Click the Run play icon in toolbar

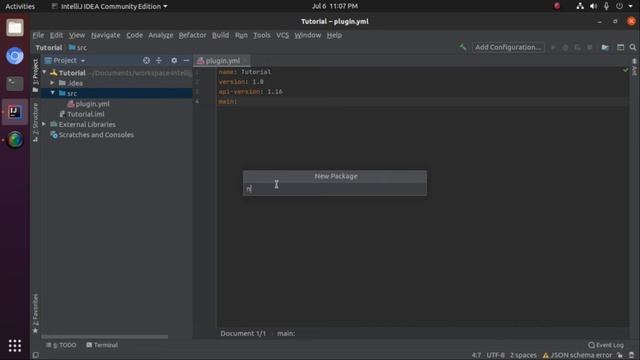click(x=553, y=47)
